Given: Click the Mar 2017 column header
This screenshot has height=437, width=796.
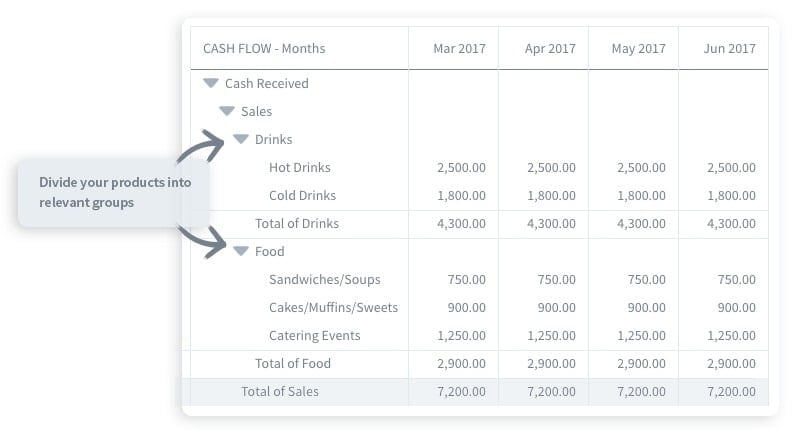Looking at the screenshot, I should tap(459, 49).
